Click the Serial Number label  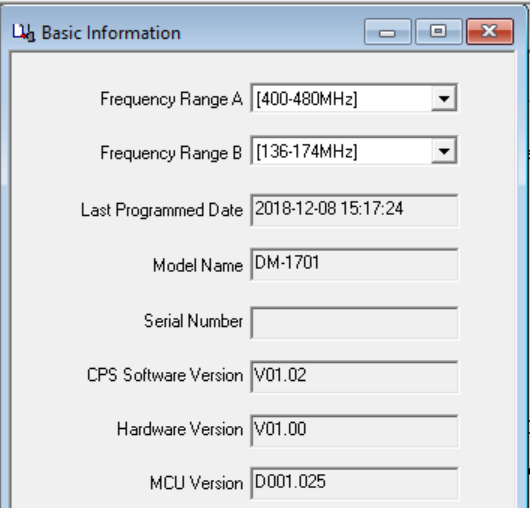[x=193, y=321]
